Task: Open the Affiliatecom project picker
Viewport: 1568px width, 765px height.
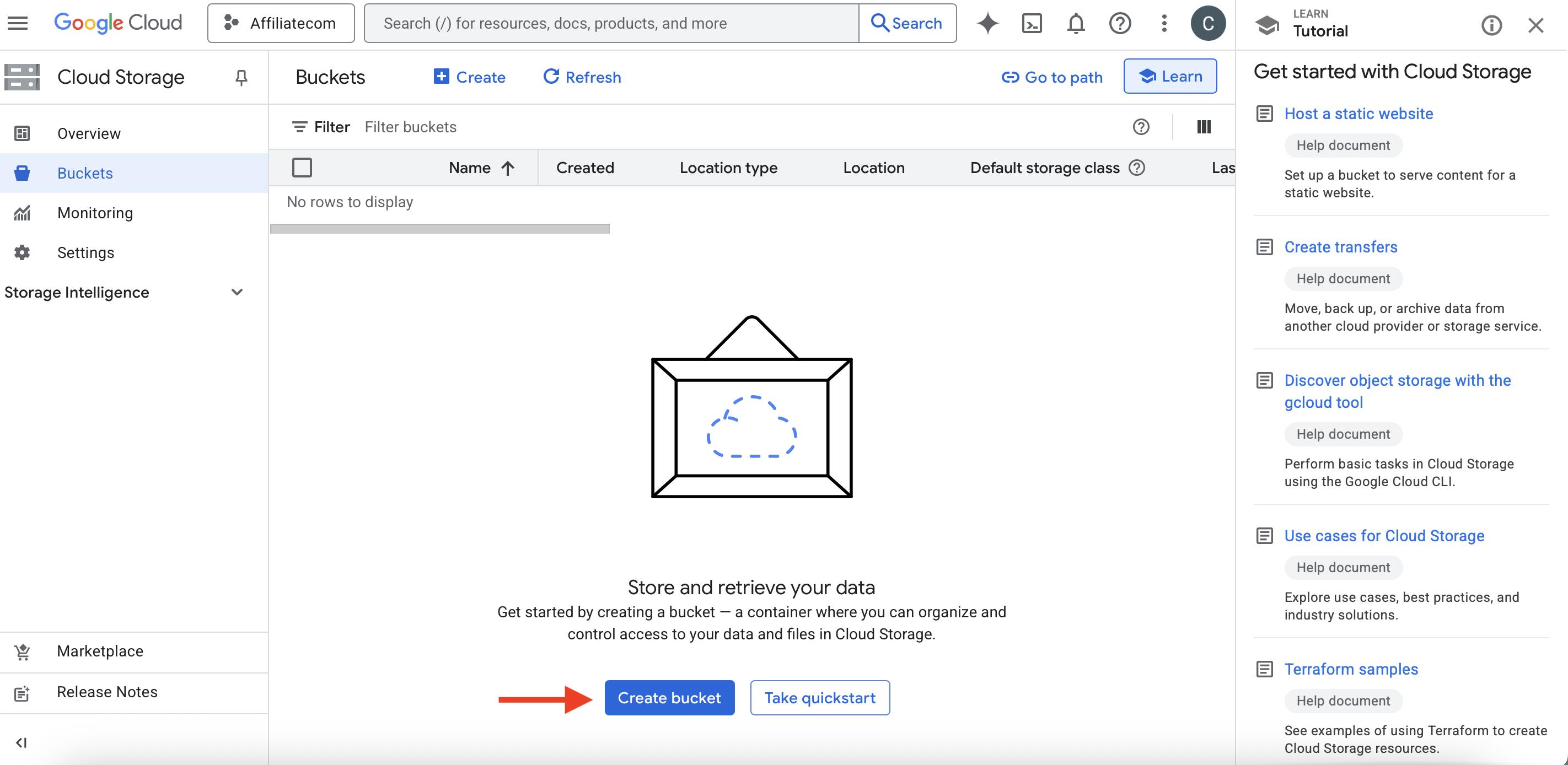Action: 281,23
